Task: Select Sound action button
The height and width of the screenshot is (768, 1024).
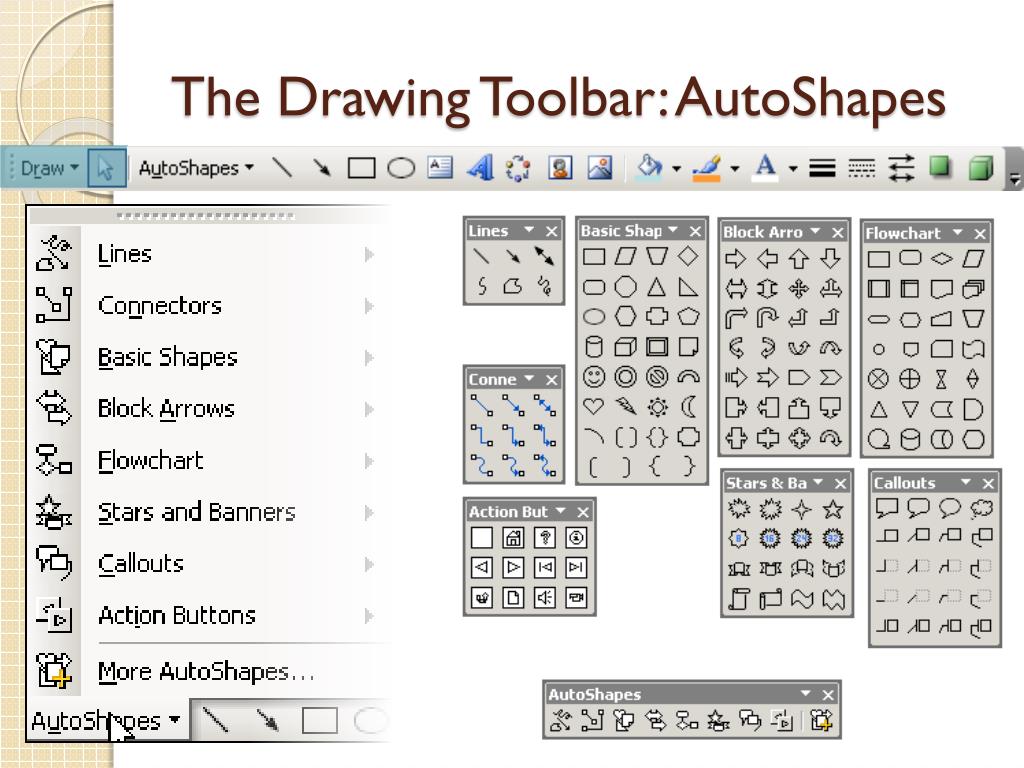Action: [x=544, y=597]
